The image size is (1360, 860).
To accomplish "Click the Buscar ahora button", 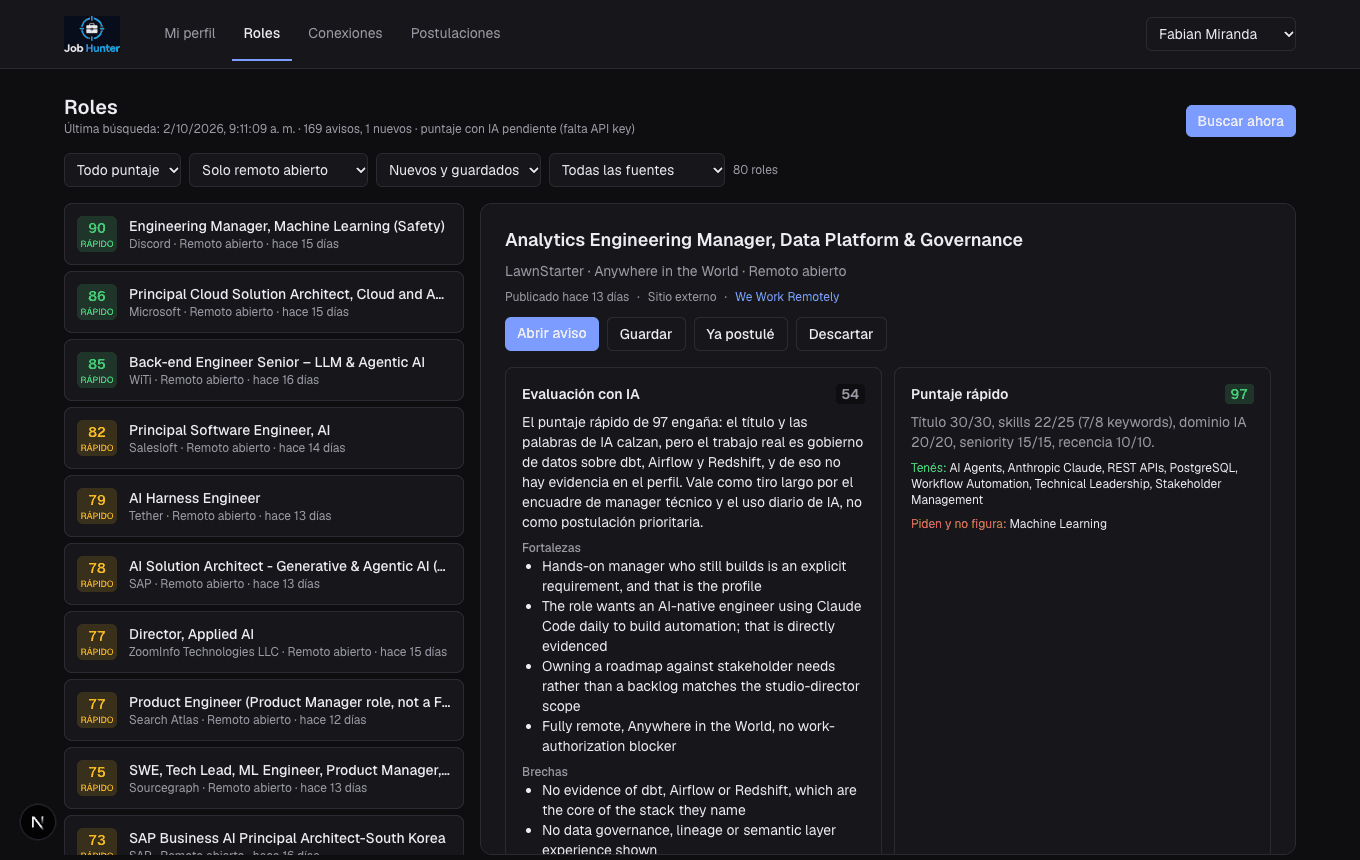I will (1240, 121).
